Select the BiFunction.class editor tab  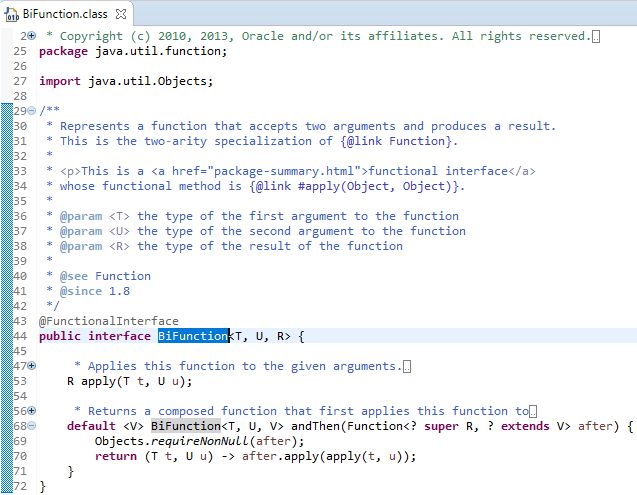click(x=65, y=14)
